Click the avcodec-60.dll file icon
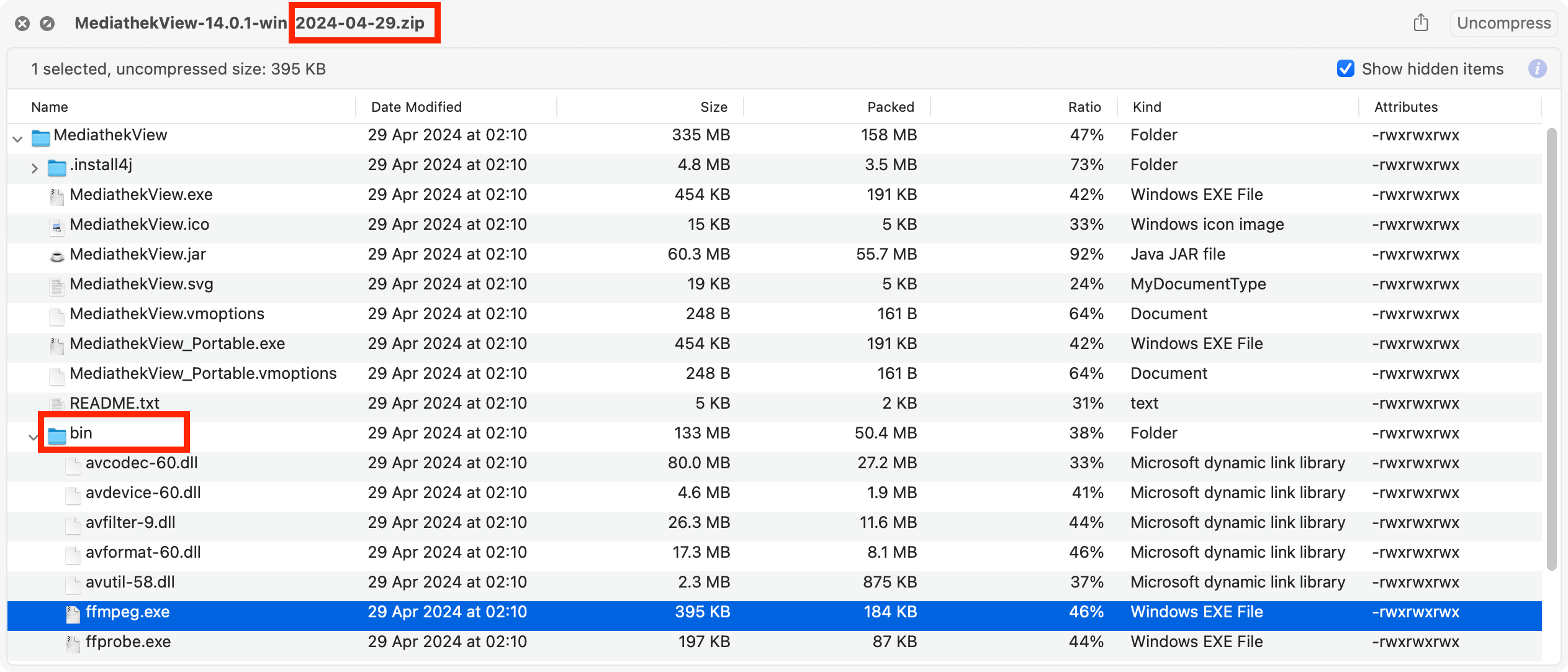 [73, 465]
